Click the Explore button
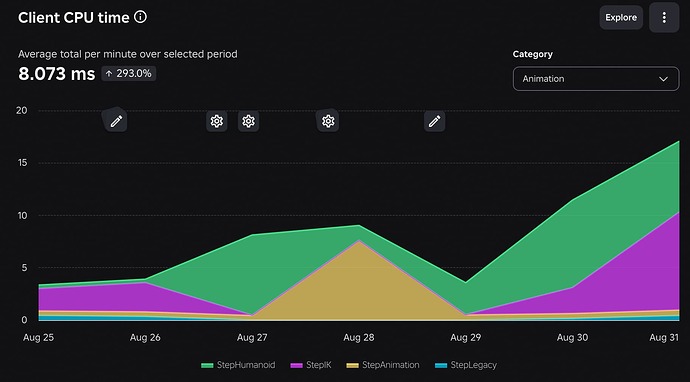 click(x=621, y=18)
